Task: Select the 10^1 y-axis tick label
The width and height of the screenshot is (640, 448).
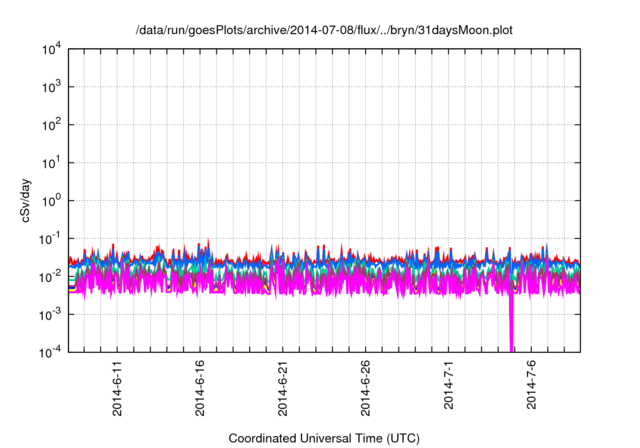Action: [x=54, y=163]
